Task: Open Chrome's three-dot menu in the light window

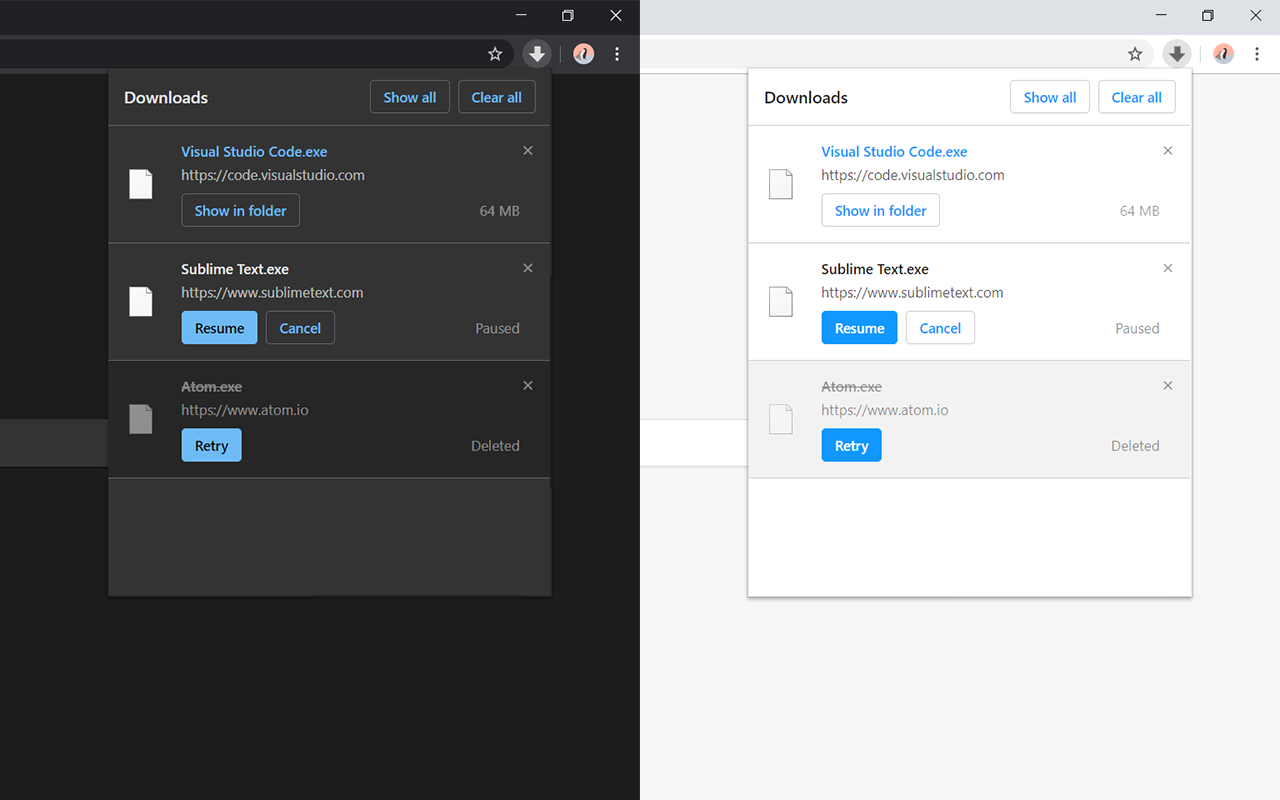Action: (x=1257, y=54)
